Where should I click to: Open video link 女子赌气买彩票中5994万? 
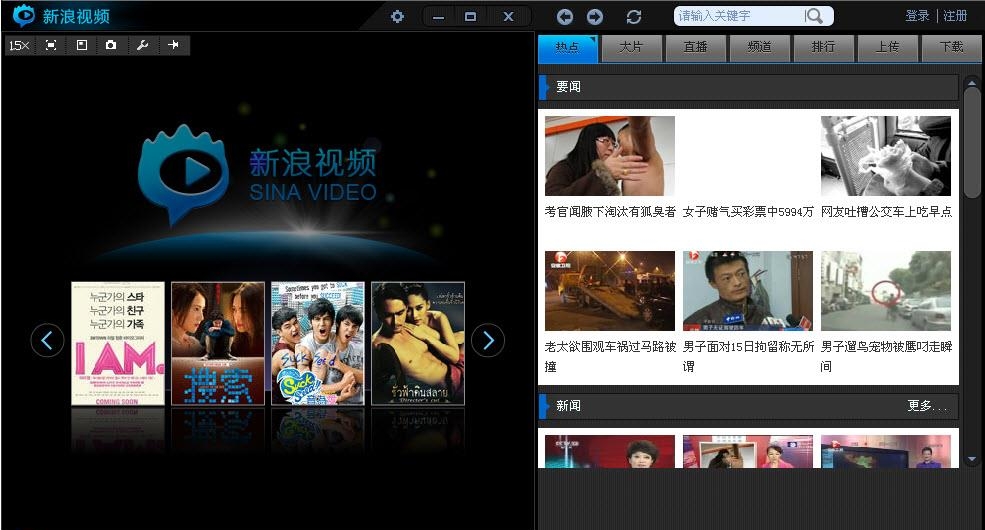coord(748,212)
